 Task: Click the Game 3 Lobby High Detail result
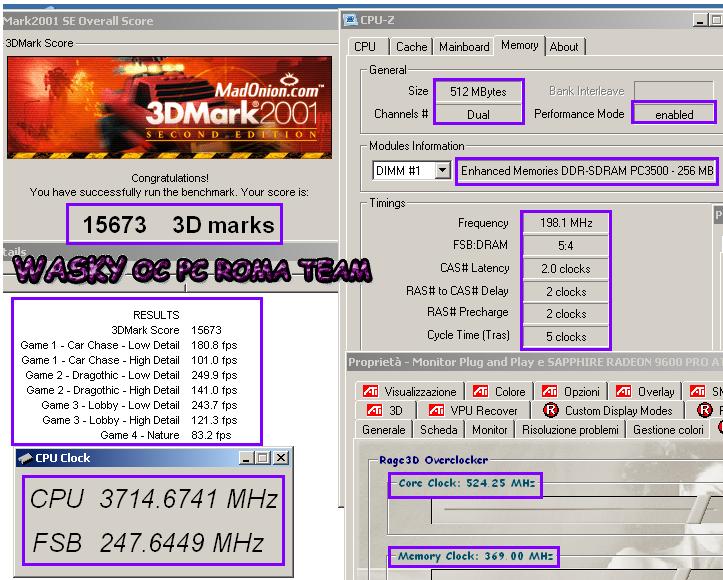point(140,420)
